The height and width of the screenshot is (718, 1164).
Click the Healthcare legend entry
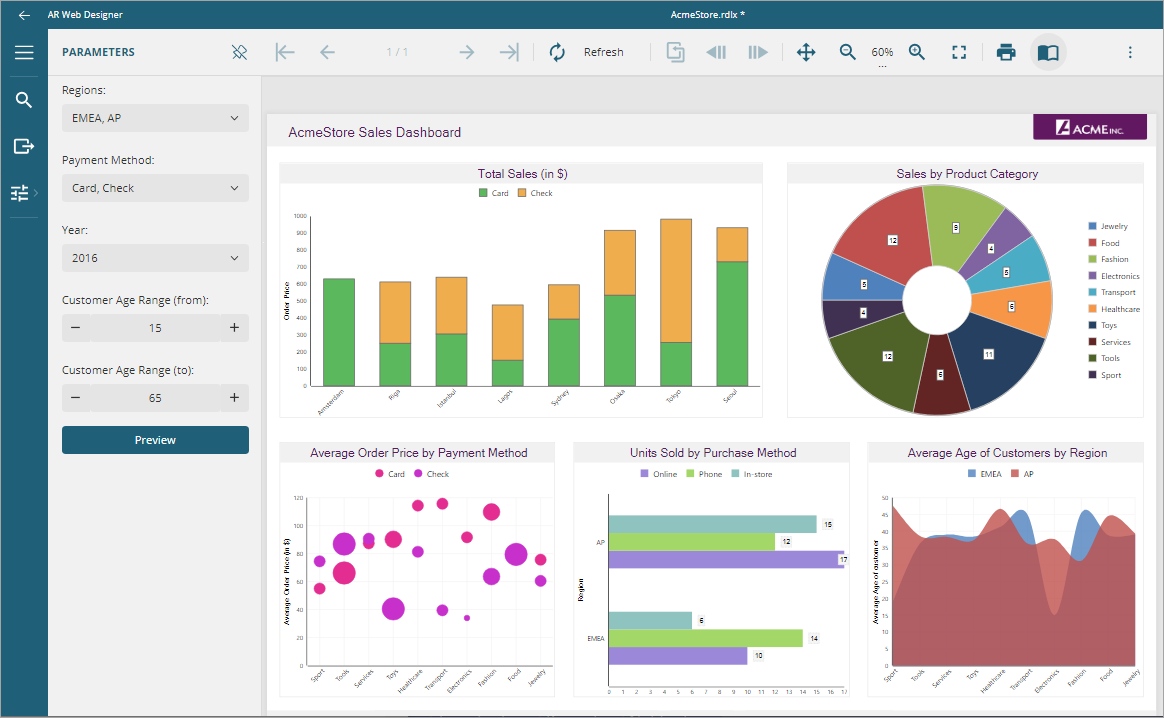(x=1114, y=309)
